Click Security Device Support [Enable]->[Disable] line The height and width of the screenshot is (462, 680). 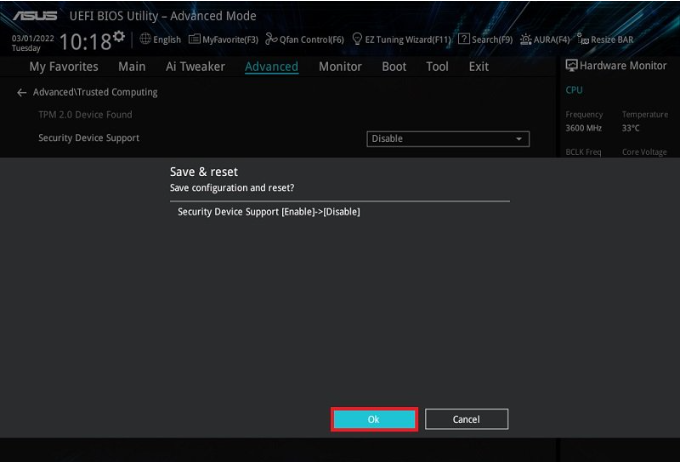[x=269, y=212]
